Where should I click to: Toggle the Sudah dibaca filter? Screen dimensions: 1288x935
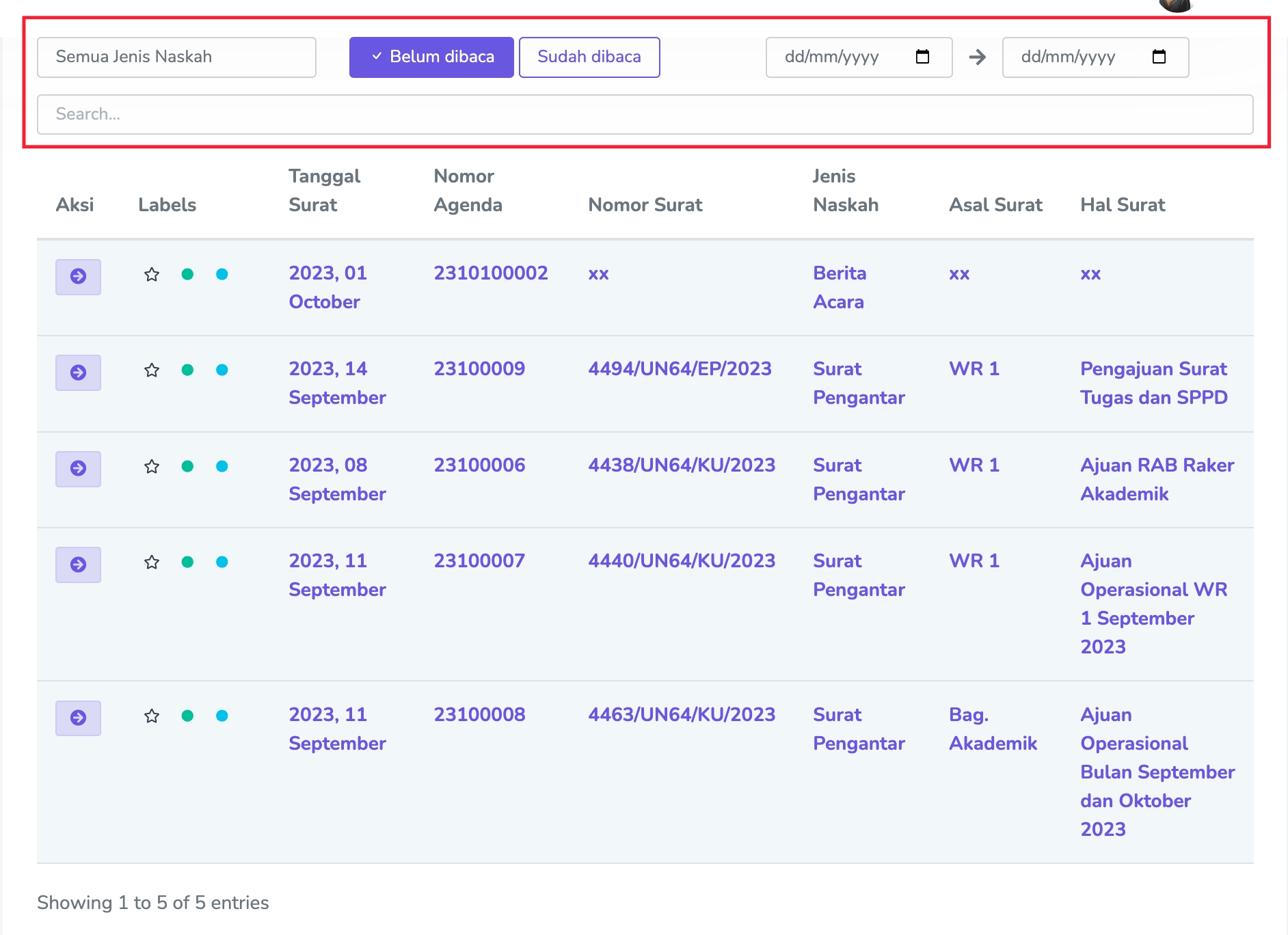(589, 57)
